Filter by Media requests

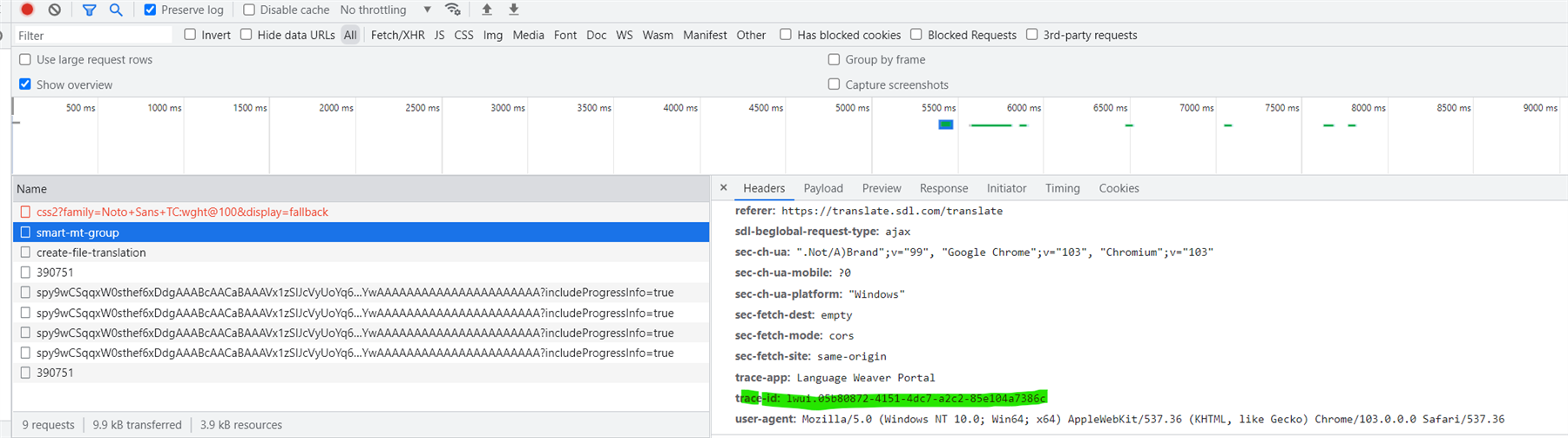tap(528, 35)
